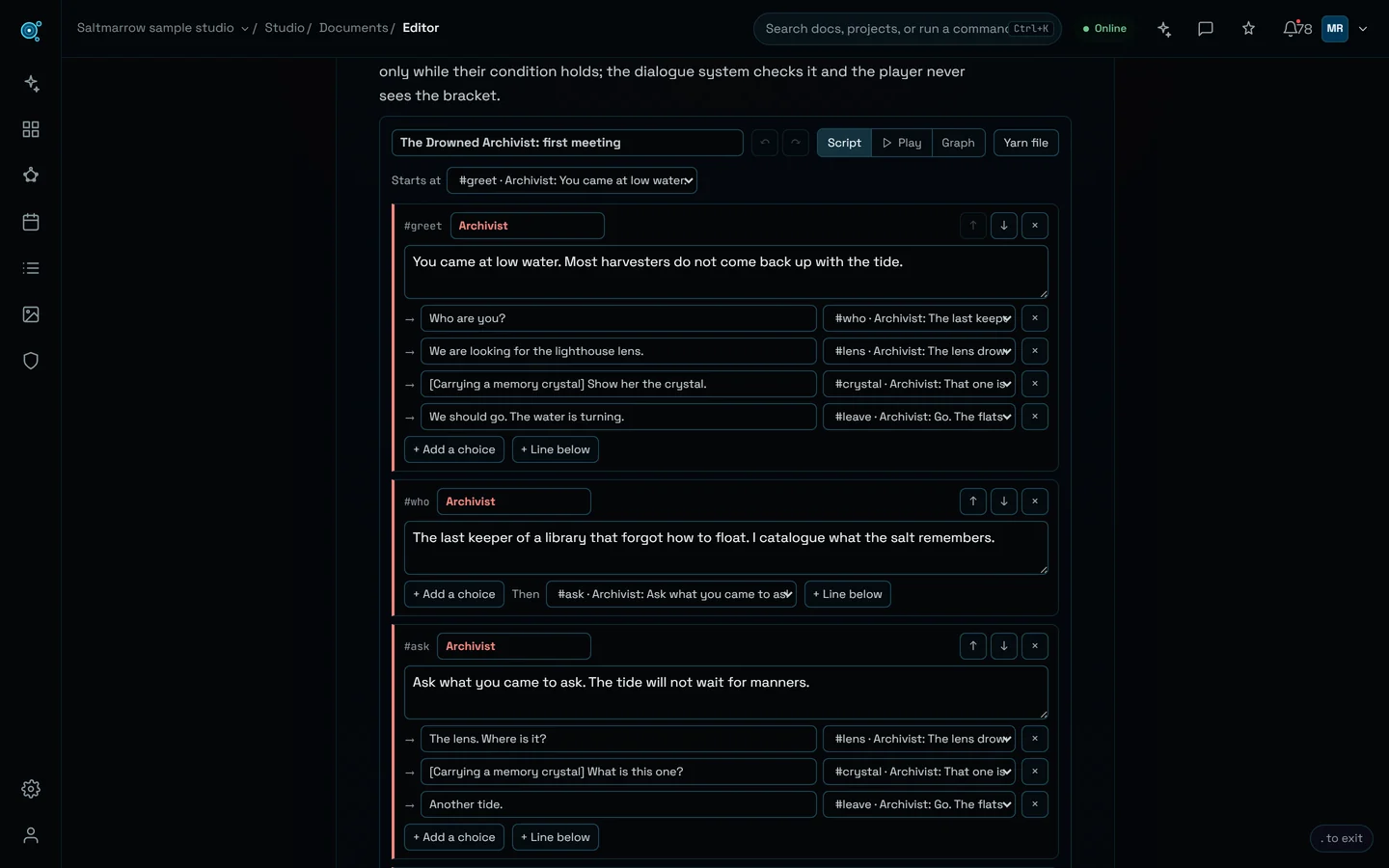The height and width of the screenshot is (868, 1389).
Task: Click the 'We should go. The water is turning.' choice field
Action: pos(618,417)
